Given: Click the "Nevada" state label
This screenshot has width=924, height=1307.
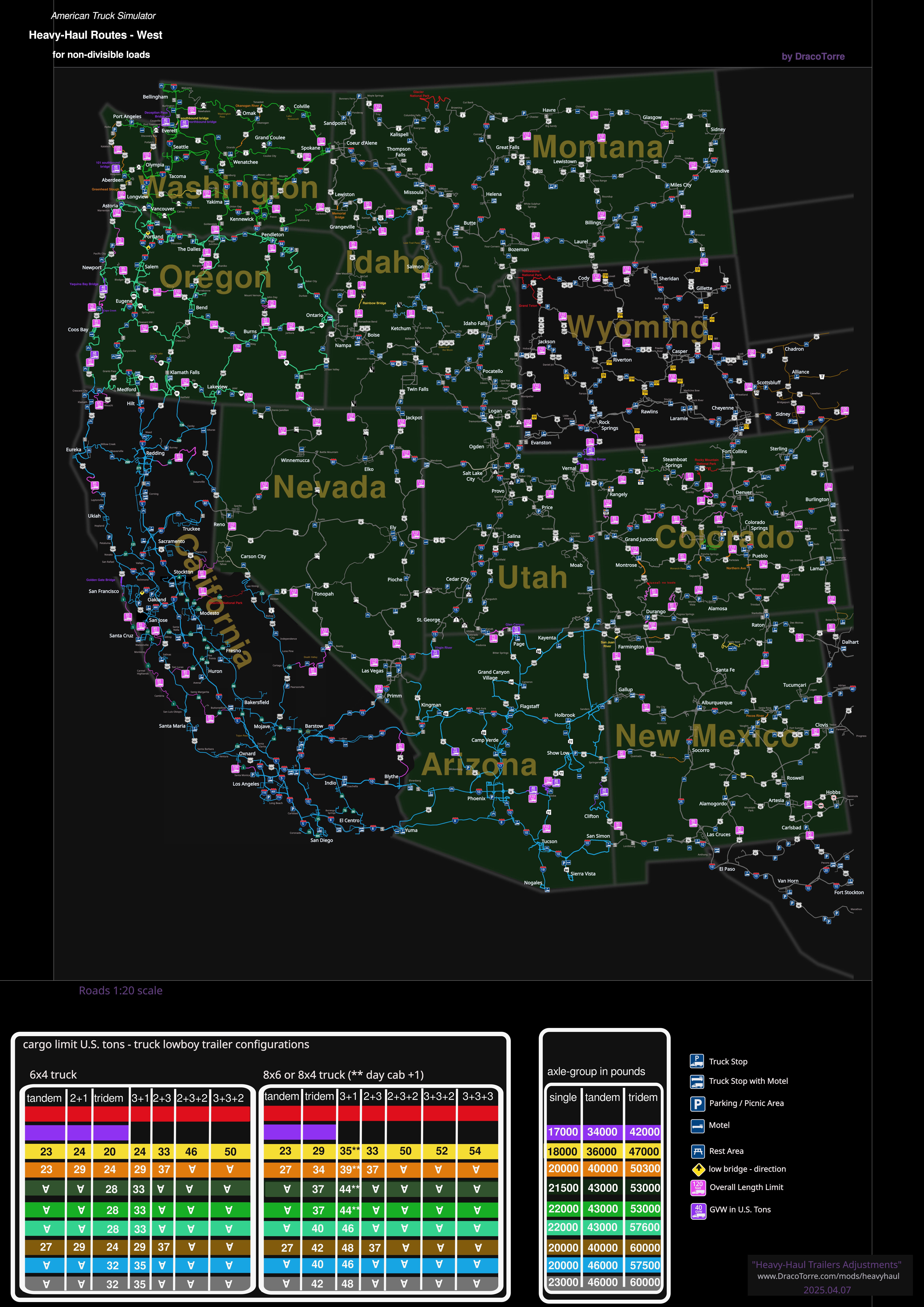Looking at the screenshot, I should (330, 487).
